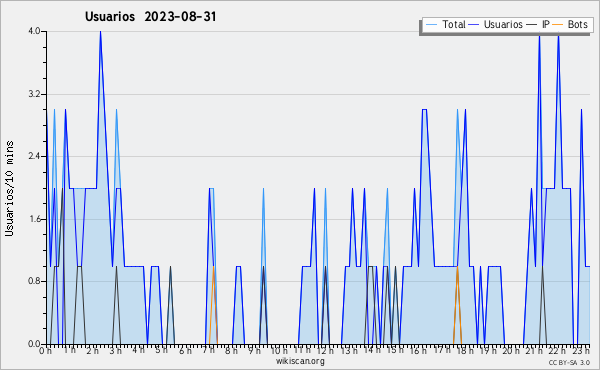Click the '10 h' x-axis label

(279, 350)
